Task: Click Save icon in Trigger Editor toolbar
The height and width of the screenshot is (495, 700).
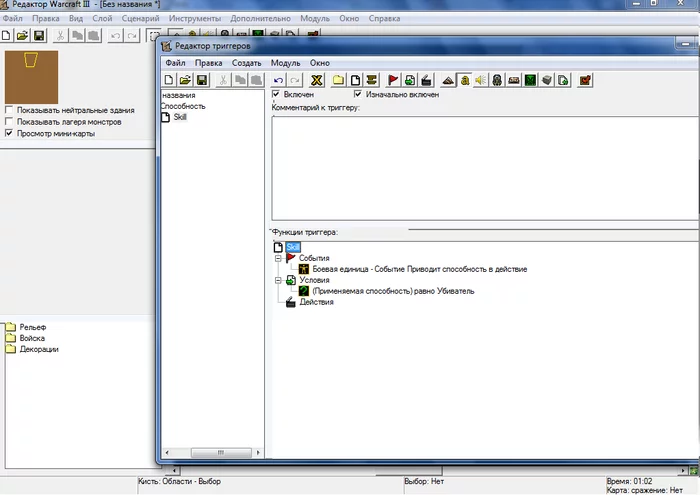Action: pos(202,80)
